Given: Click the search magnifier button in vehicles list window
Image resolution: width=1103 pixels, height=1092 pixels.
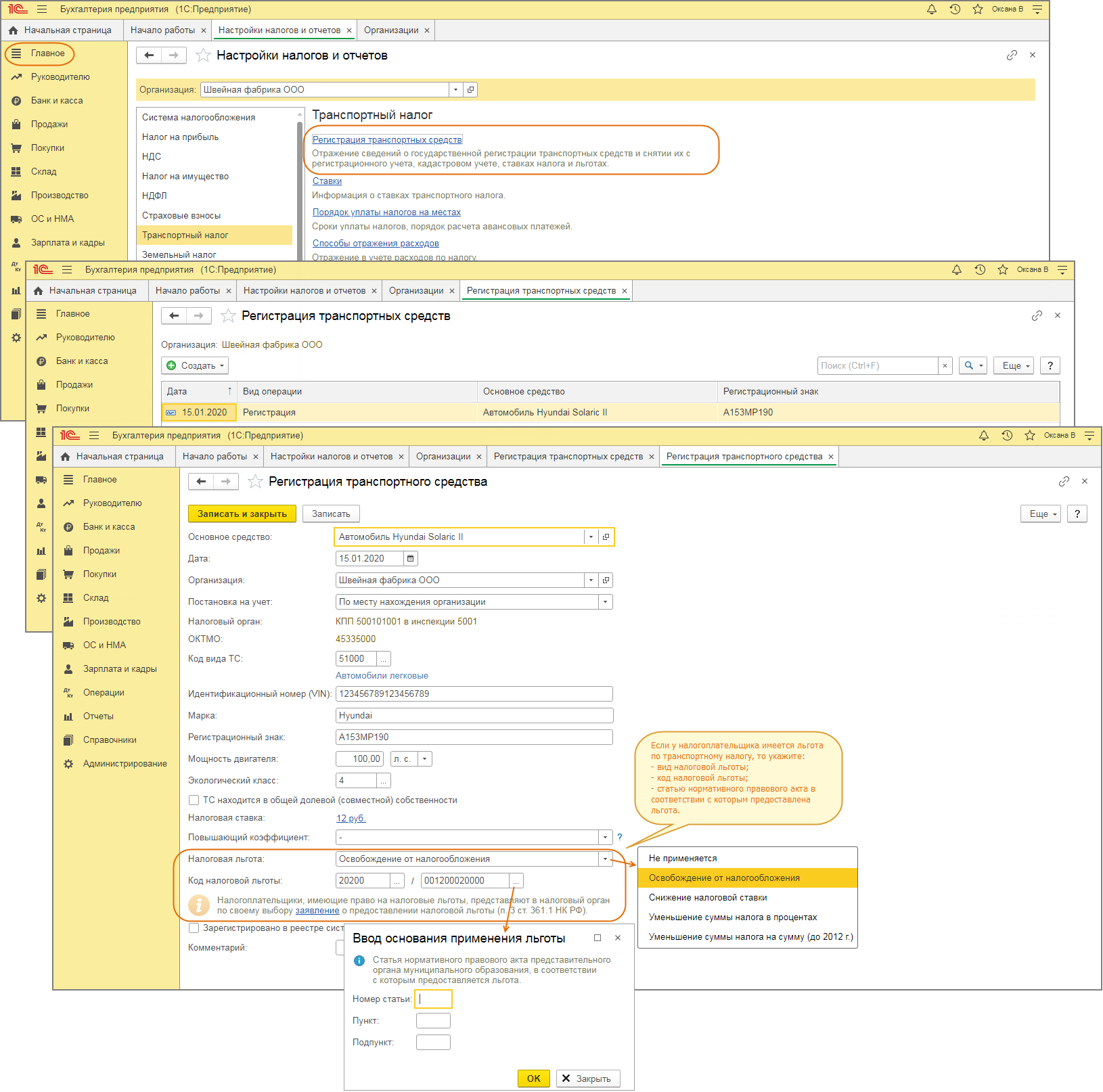Looking at the screenshot, I should [973, 366].
